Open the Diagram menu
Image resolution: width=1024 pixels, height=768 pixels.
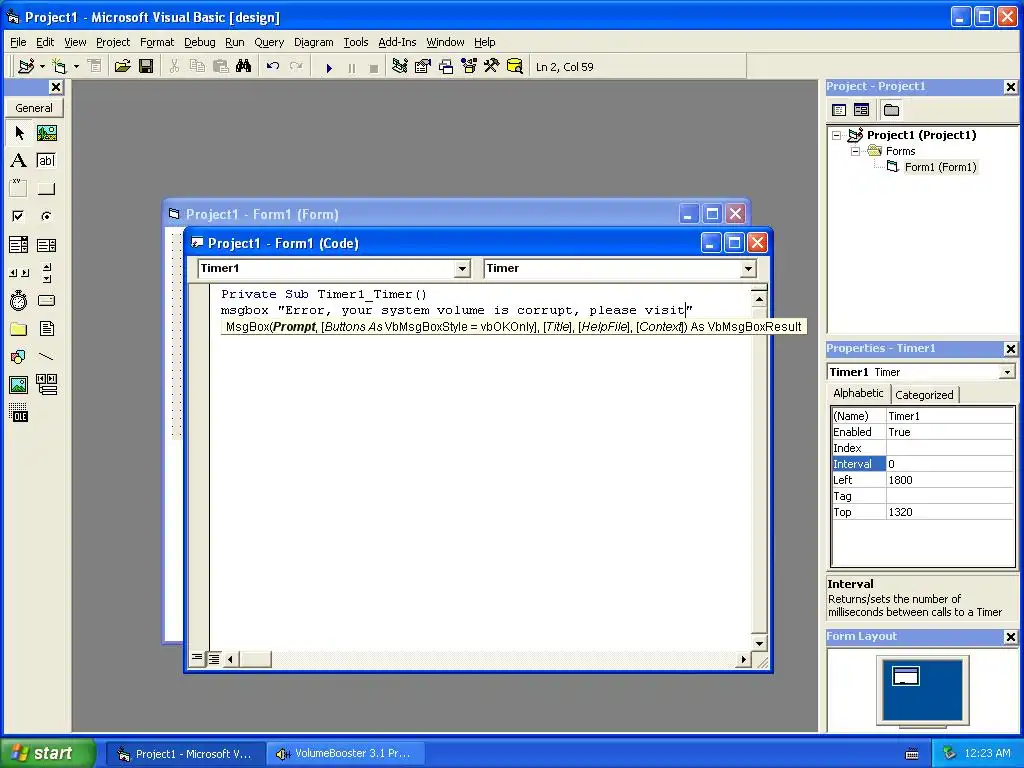pos(313,42)
